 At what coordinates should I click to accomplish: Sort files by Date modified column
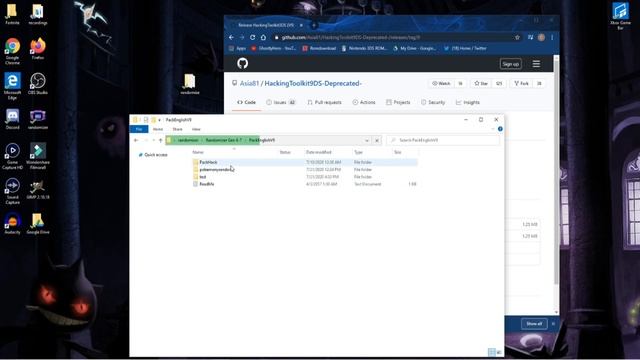pyautogui.click(x=319, y=152)
